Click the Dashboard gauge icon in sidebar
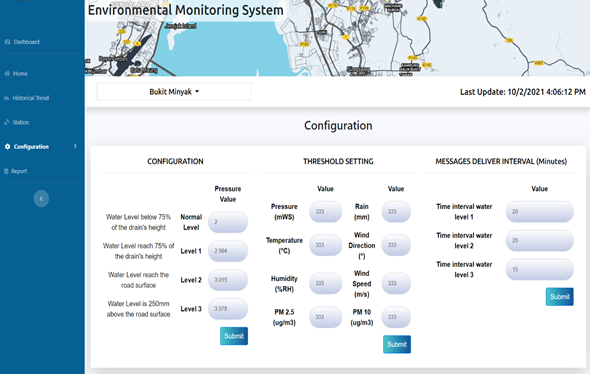The width and height of the screenshot is (590, 374). coord(7,42)
